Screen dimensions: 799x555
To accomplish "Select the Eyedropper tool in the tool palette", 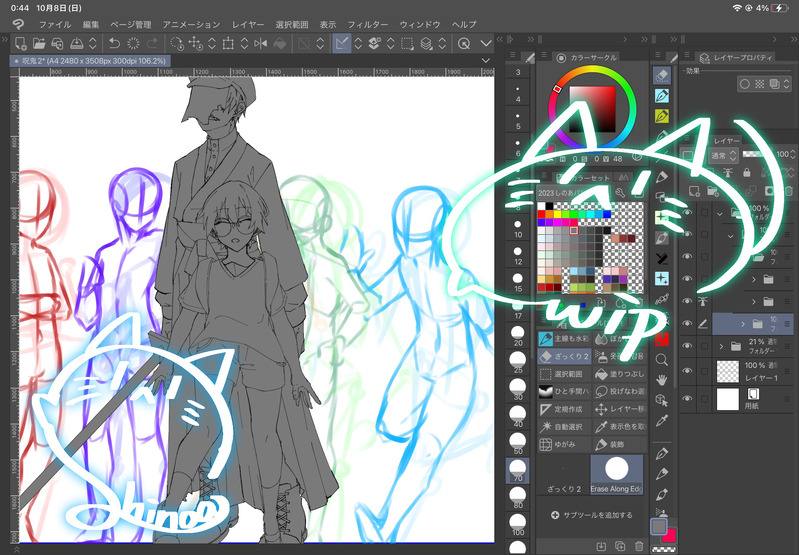I will coord(661,421).
